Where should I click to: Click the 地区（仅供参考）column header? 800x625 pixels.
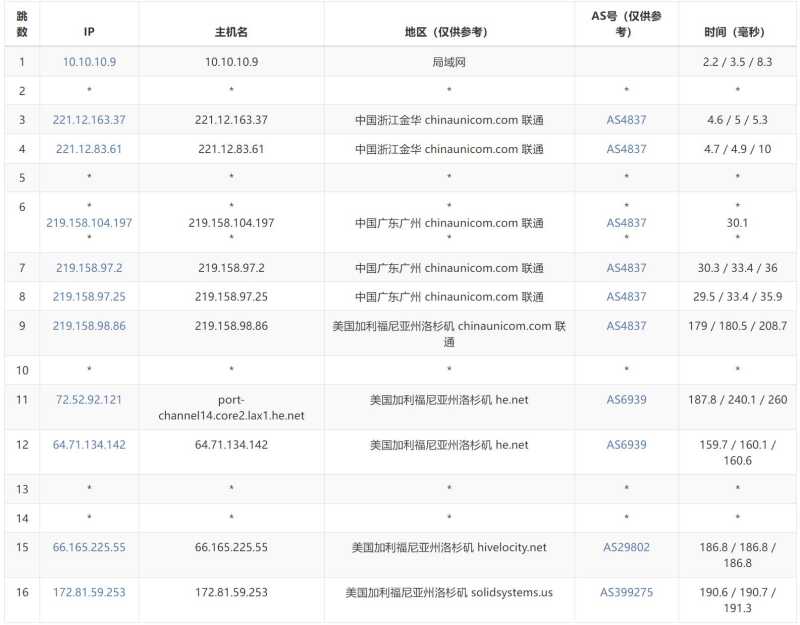pyautogui.click(x=446, y=31)
